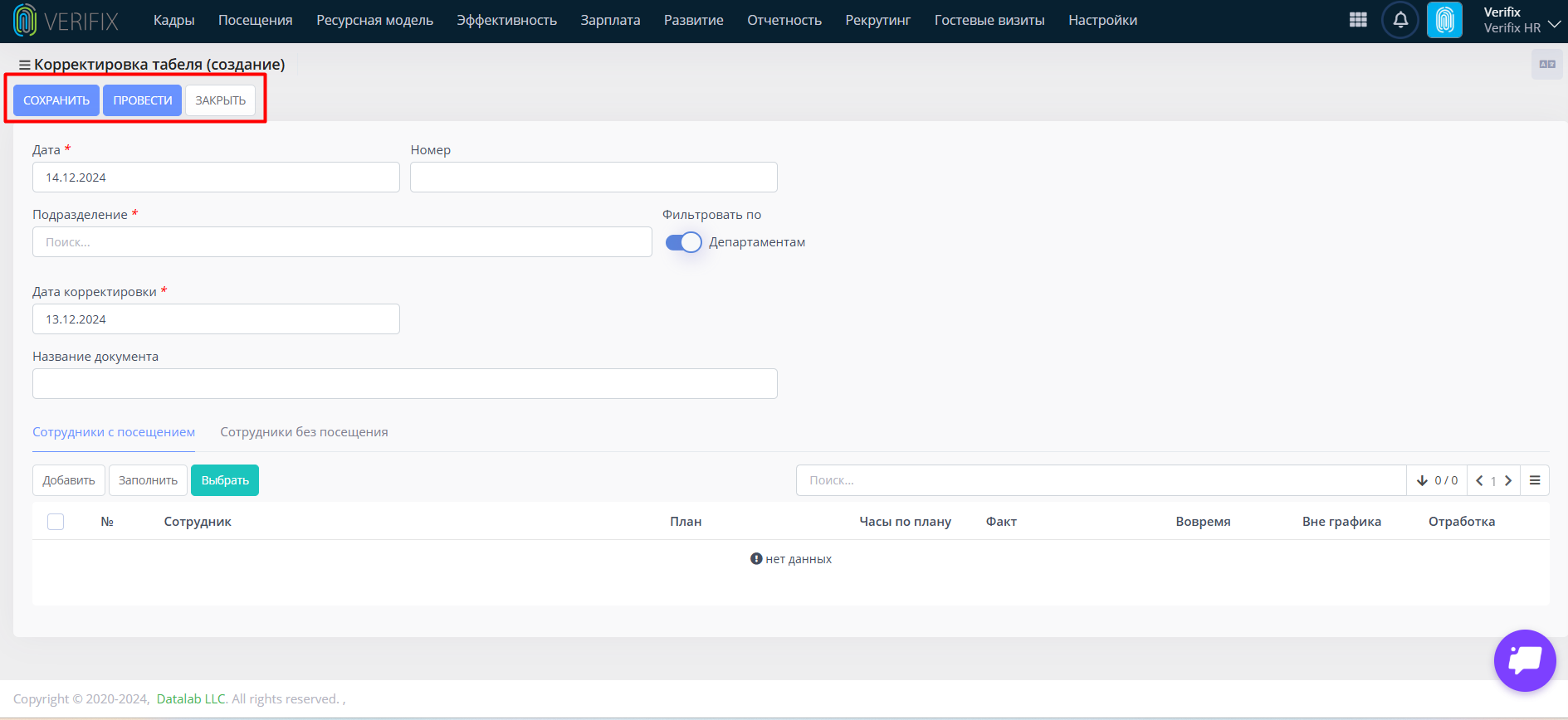The width and height of the screenshot is (1568, 720).
Task: Open the Ресурсная модель menu
Action: click(375, 20)
